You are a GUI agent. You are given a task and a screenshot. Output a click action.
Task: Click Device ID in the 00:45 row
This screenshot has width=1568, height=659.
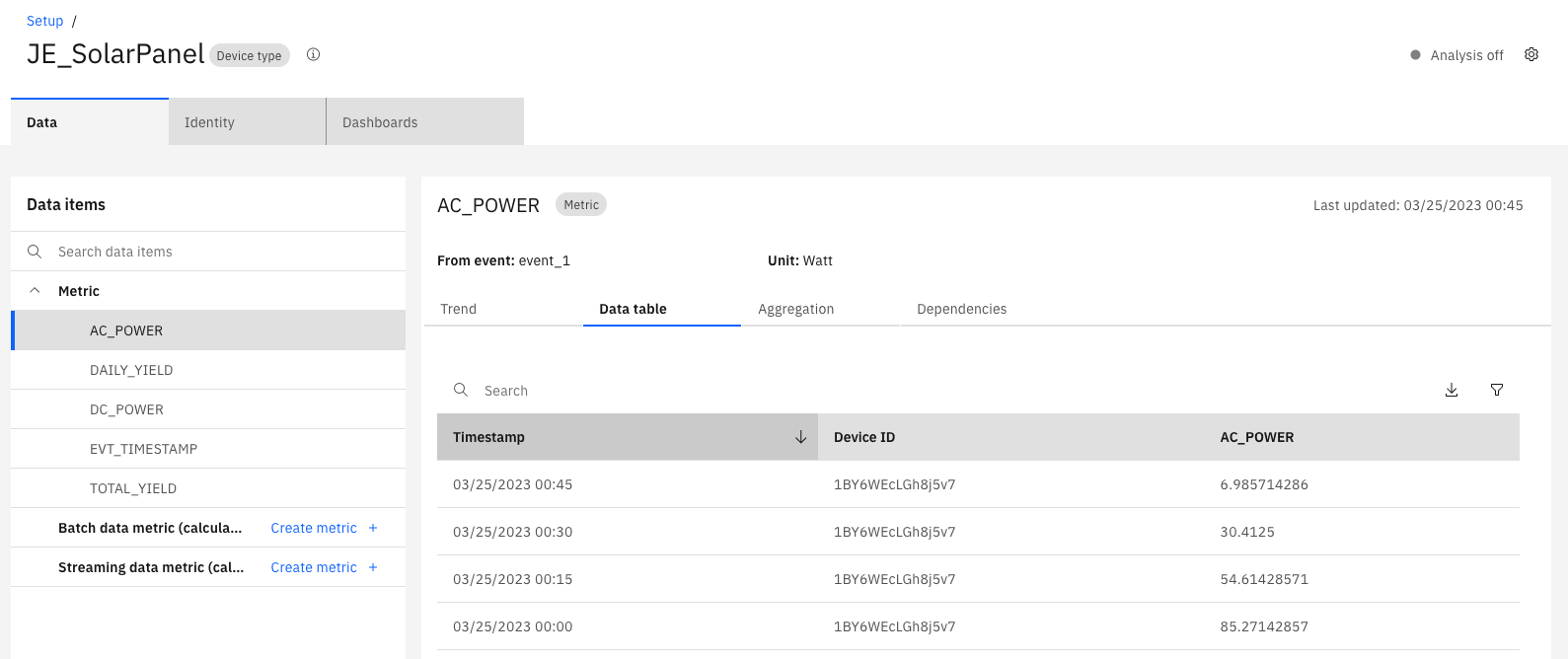point(895,484)
